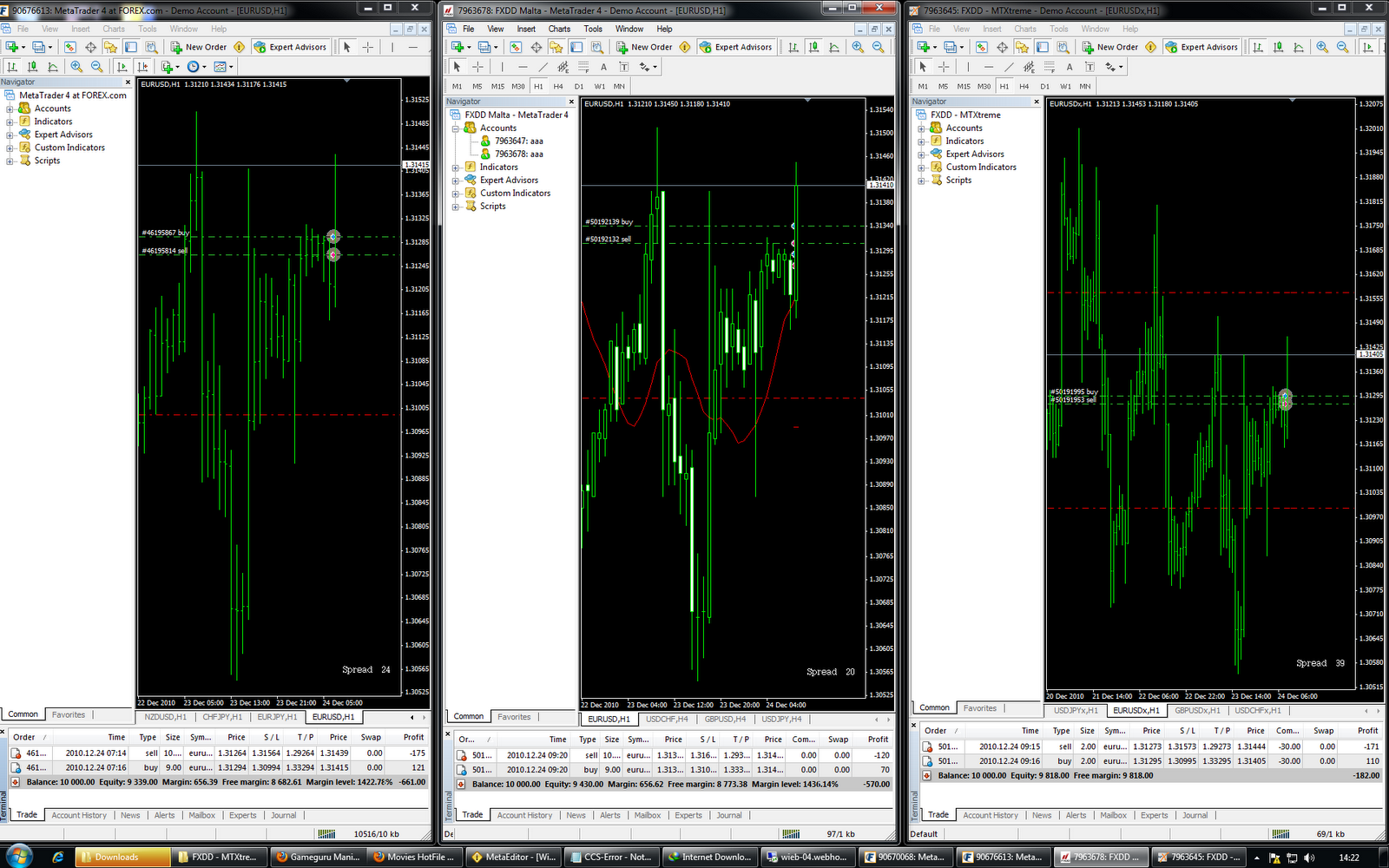
Task: Toggle Auto Scroll in FOREX.com toolbar
Action: (122, 67)
